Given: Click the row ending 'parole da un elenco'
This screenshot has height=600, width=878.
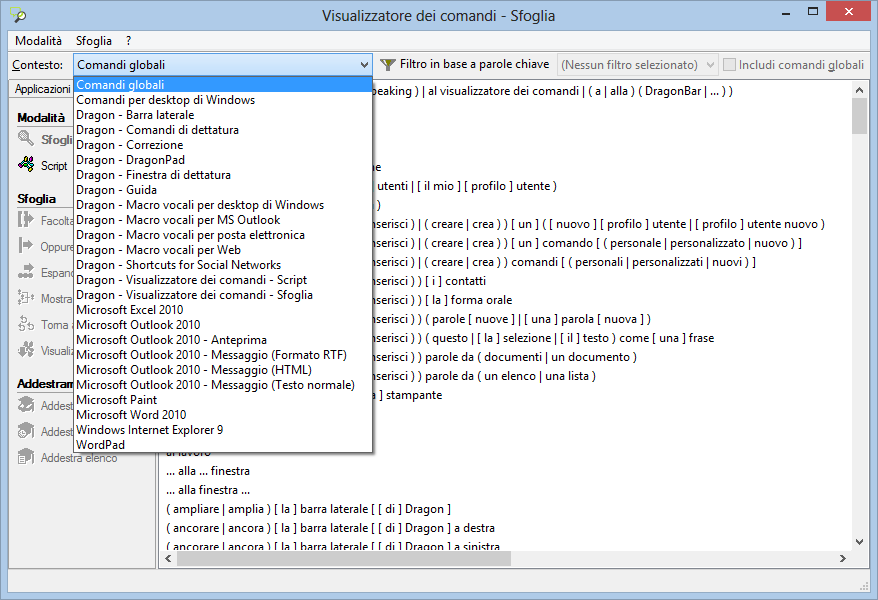Looking at the screenshot, I should [x=484, y=376].
